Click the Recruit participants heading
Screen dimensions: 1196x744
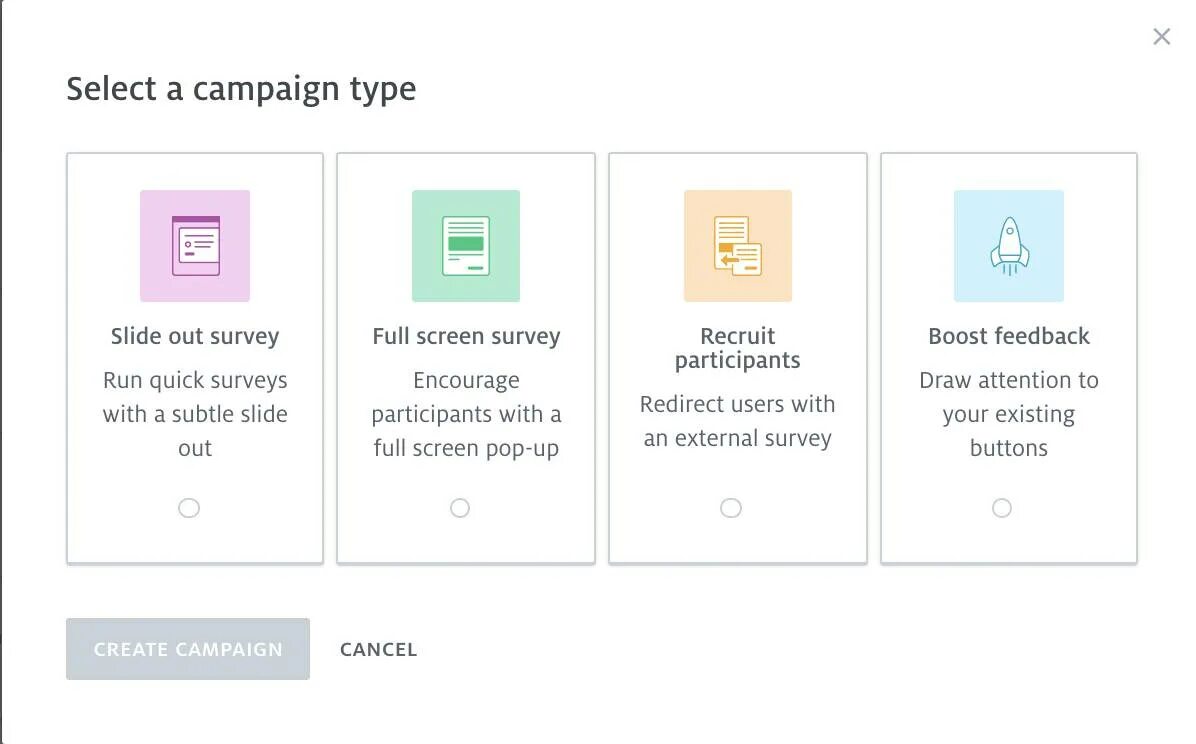pos(738,348)
